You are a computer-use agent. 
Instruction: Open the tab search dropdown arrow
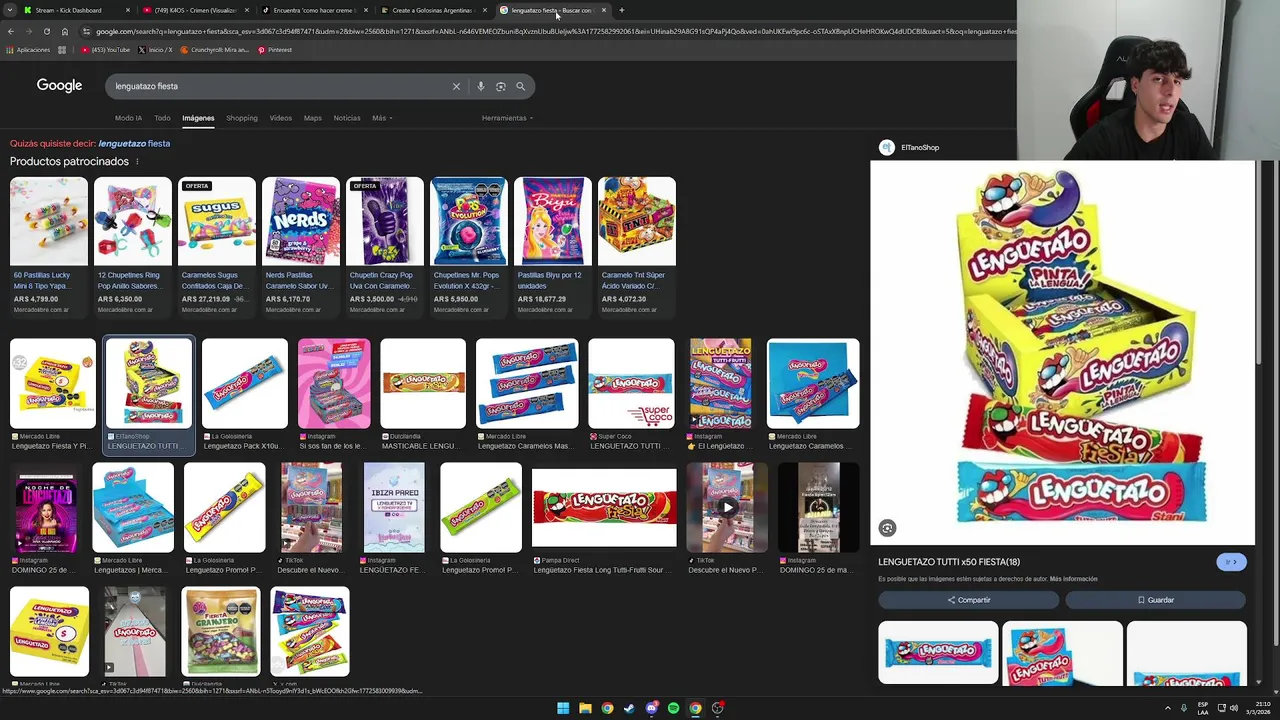(10, 10)
